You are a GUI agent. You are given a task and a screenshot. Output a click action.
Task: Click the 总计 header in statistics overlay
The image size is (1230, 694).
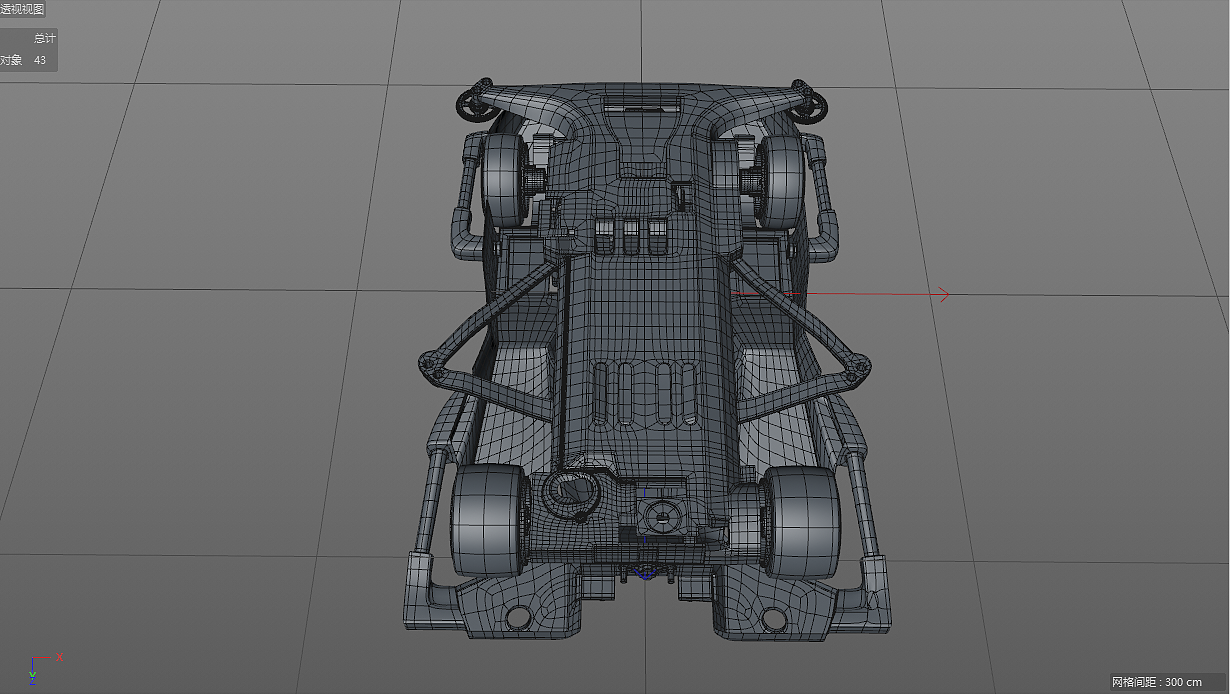pyautogui.click(x=44, y=38)
